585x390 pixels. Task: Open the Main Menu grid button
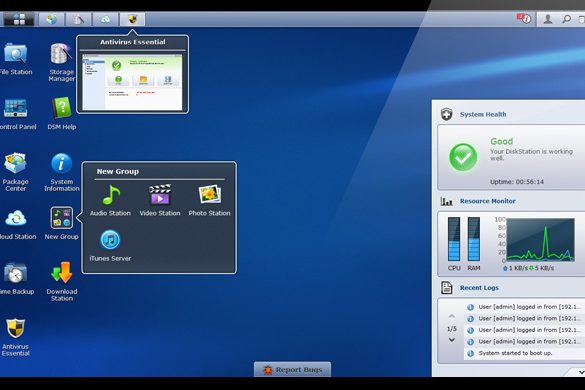[x=19, y=19]
